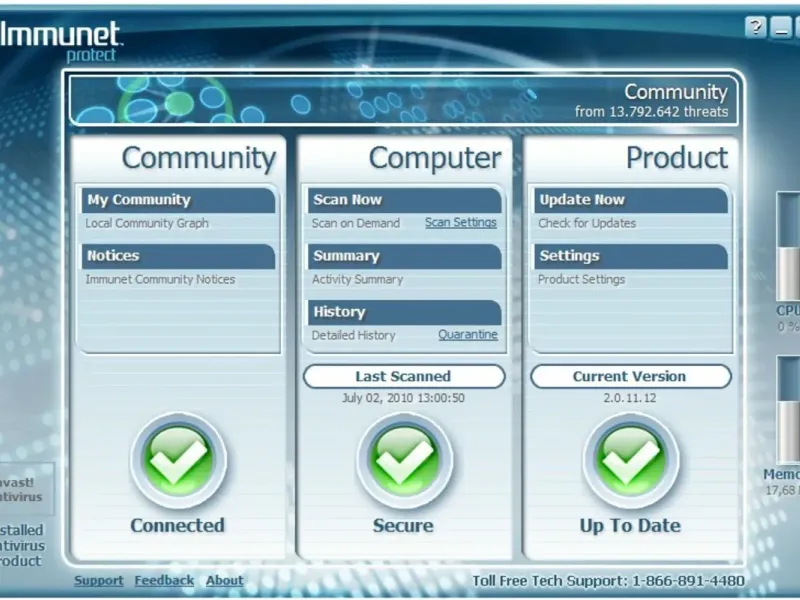Click Activity Summary text
The image size is (800, 600).
point(357,280)
